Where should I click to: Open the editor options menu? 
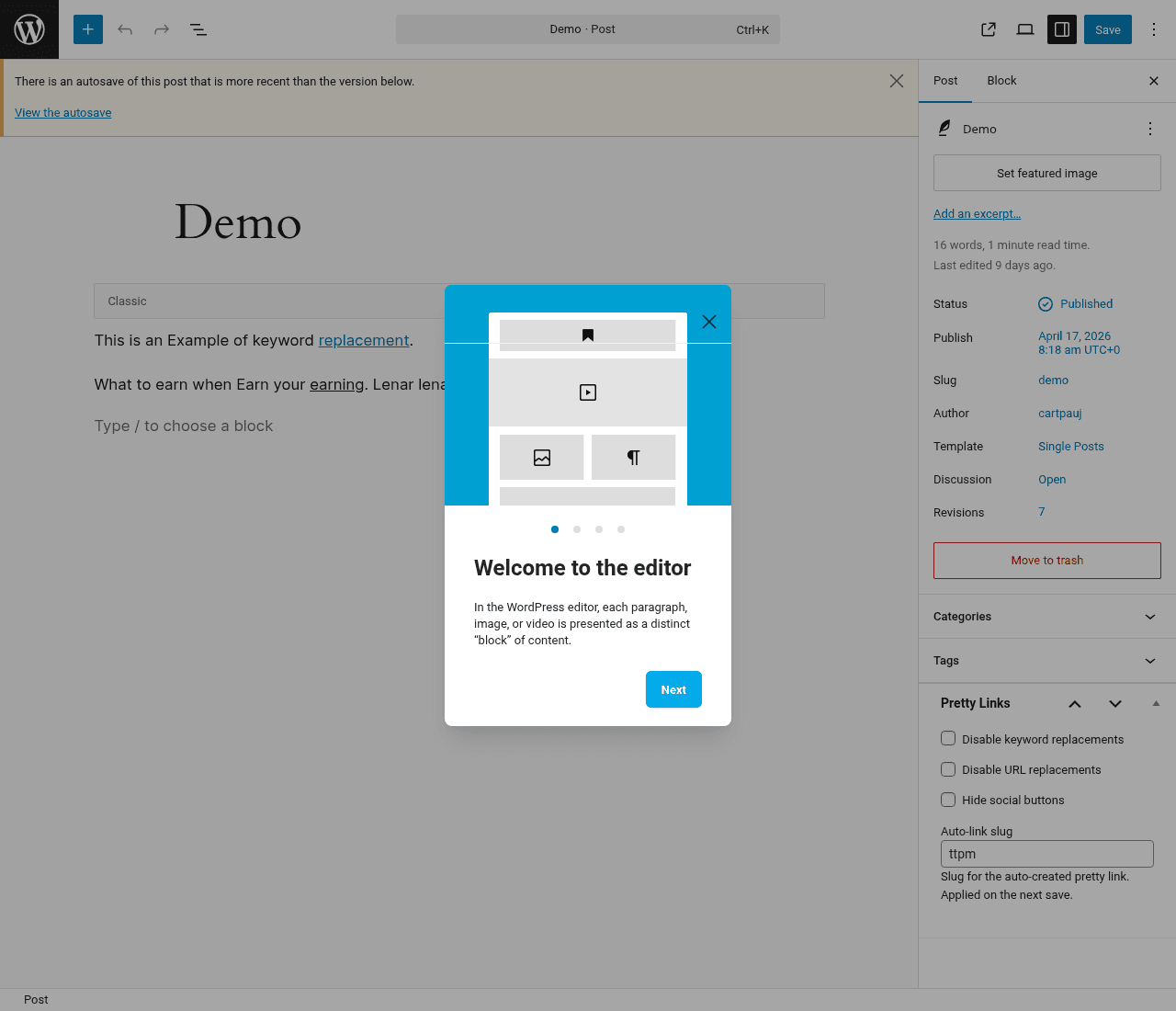click(x=1154, y=29)
